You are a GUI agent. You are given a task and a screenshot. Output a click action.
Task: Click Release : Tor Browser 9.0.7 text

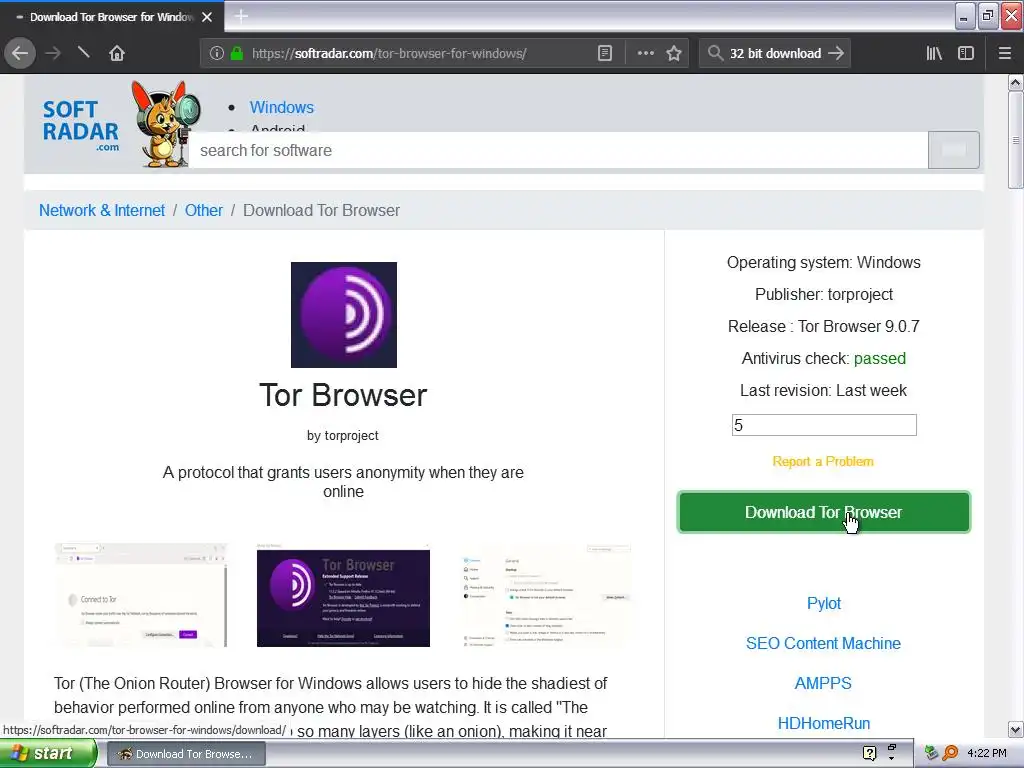click(824, 327)
